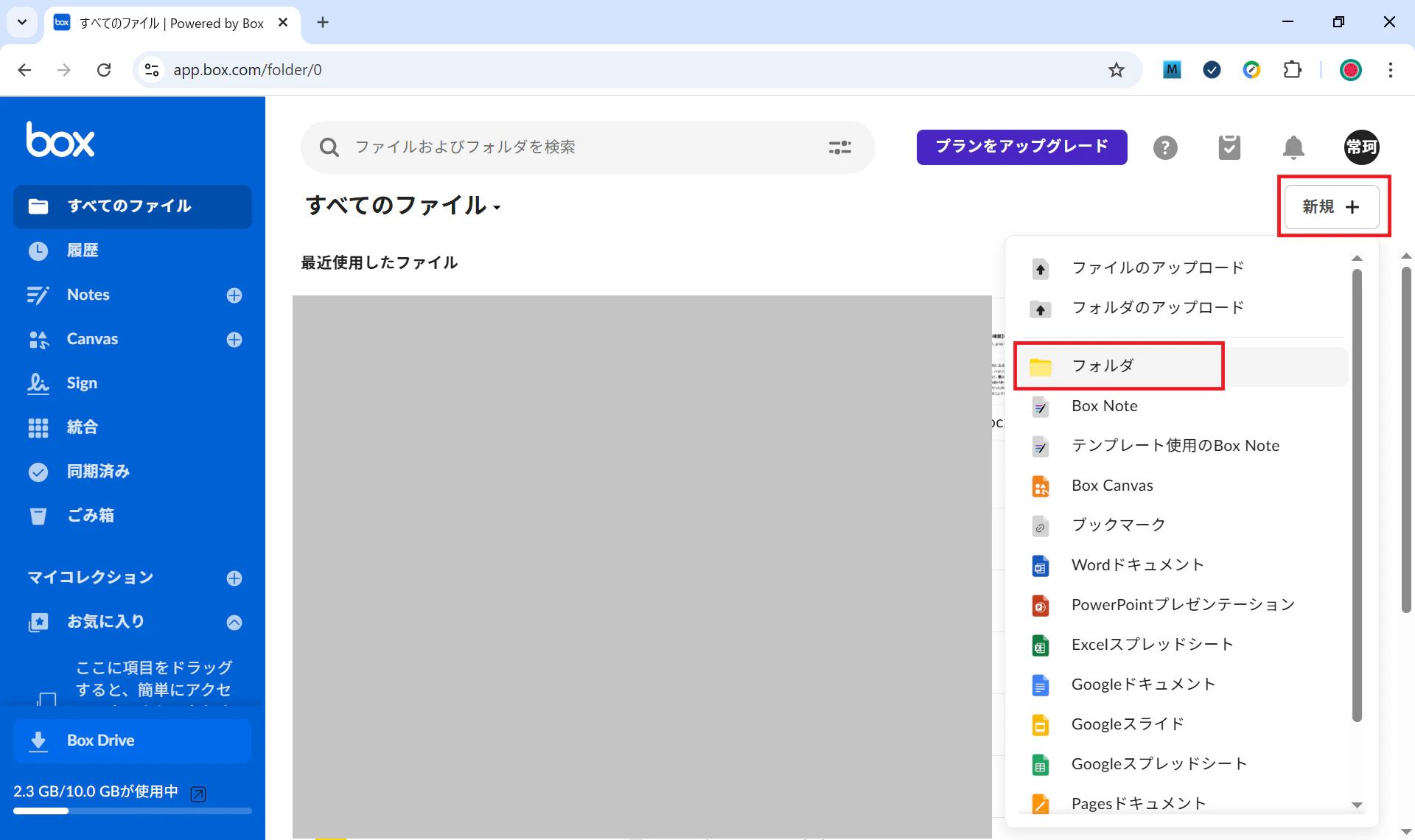Select フォルダ to create a new folder
This screenshot has height=840, width=1415.
(1184, 366)
